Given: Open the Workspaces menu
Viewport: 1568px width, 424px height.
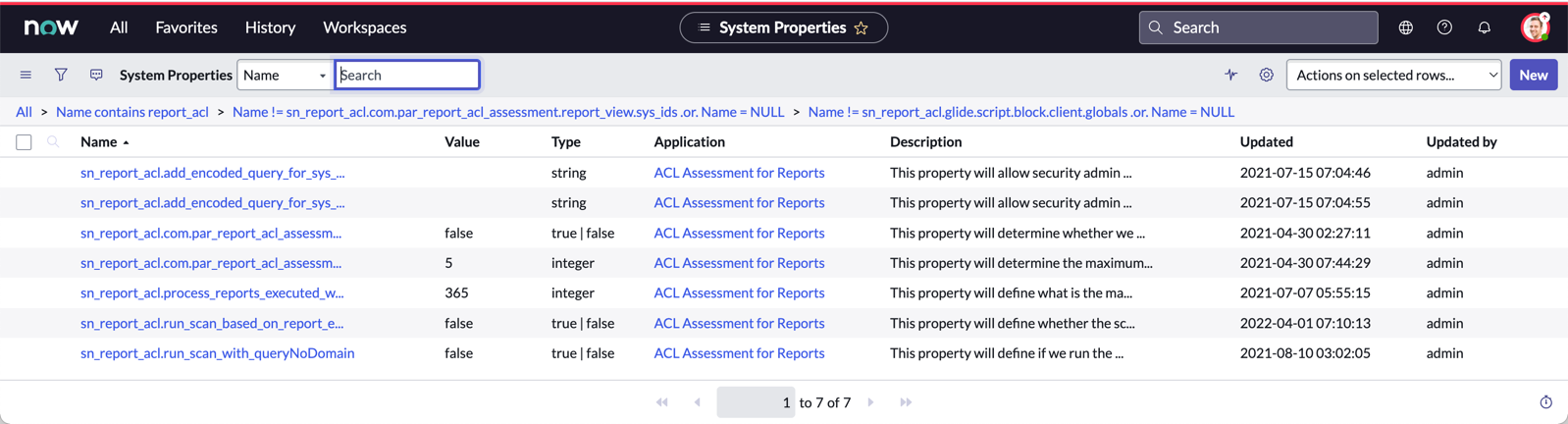Looking at the screenshot, I should coord(365,27).
